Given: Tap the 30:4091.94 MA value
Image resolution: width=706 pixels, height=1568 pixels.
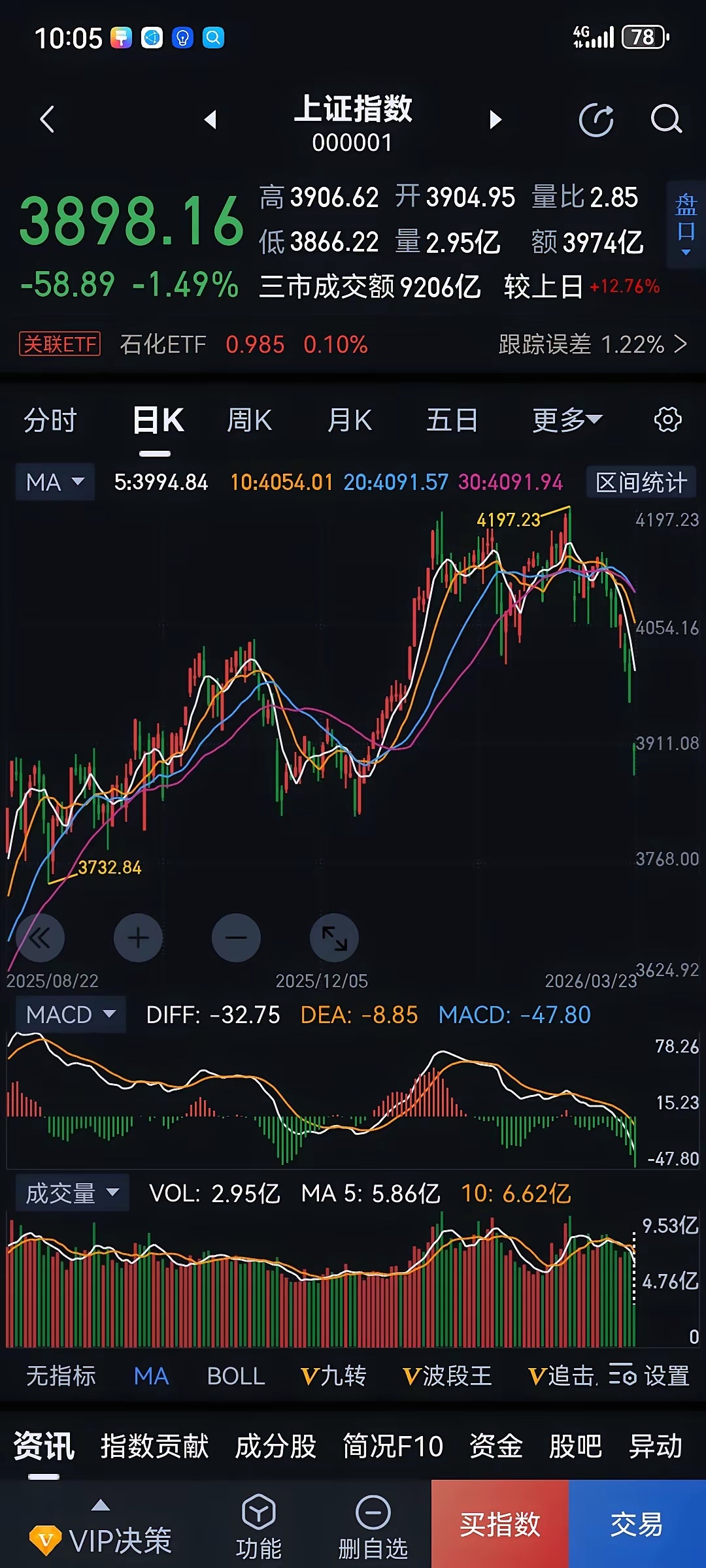Looking at the screenshot, I should click(x=511, y=482).
